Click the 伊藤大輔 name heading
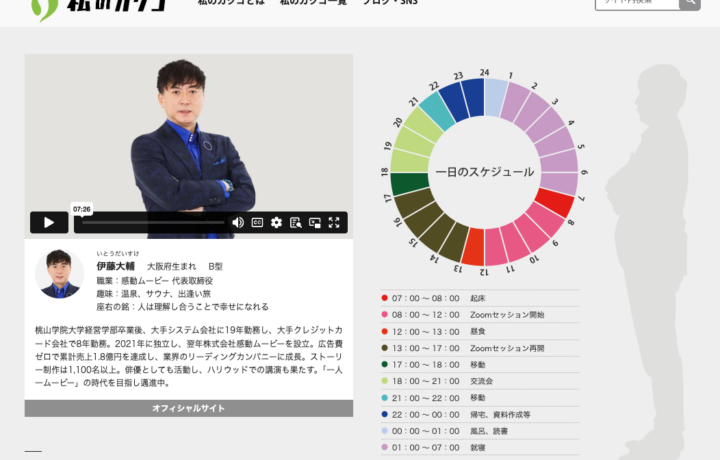Image resolution: width=720 pixels, height=460 pixels. [114, 267]
